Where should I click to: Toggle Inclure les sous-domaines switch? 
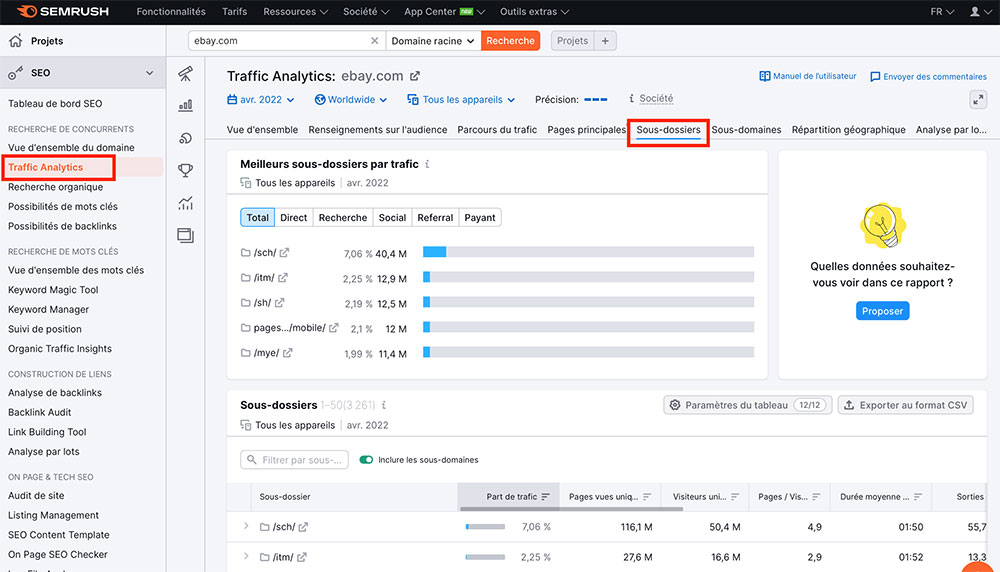[366, 460]
